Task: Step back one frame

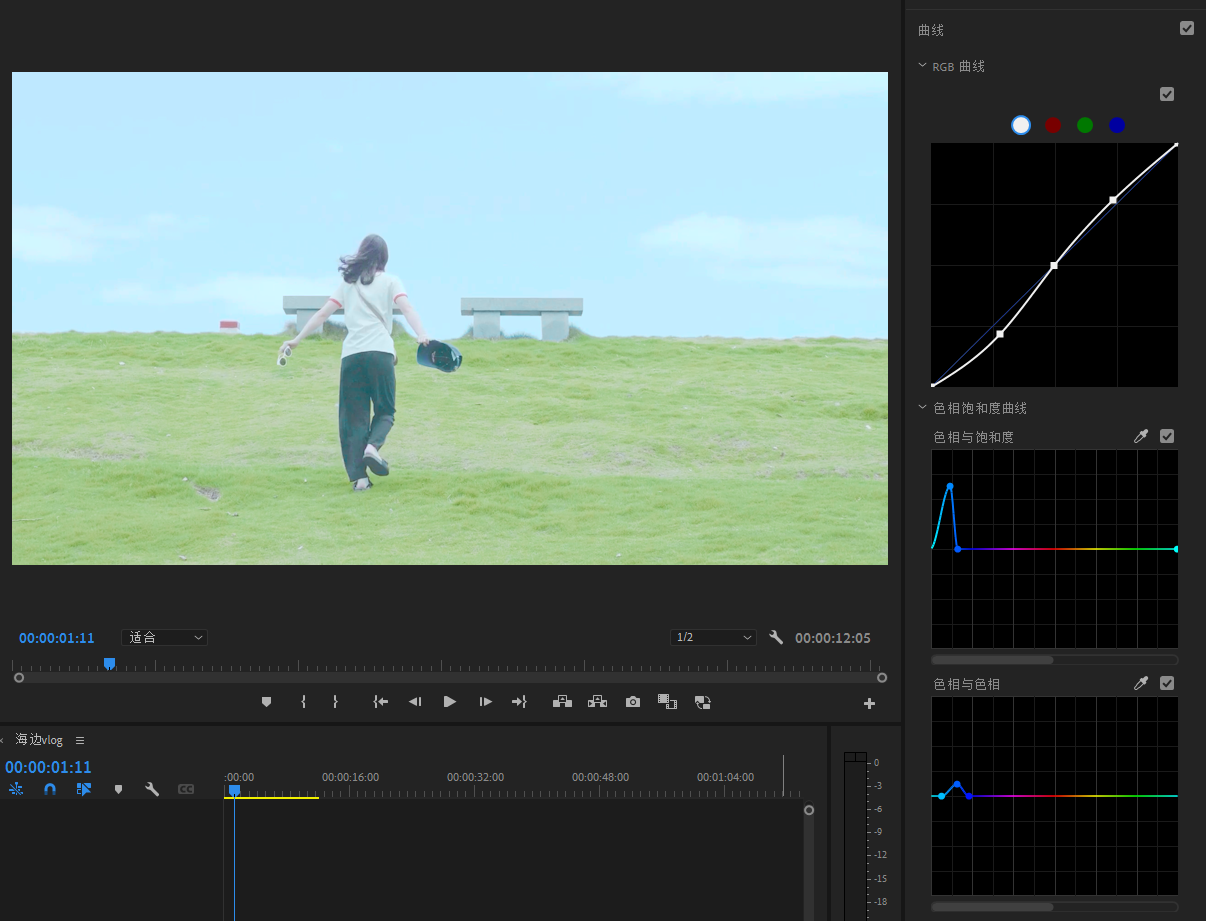Action: tap(415, 702)
